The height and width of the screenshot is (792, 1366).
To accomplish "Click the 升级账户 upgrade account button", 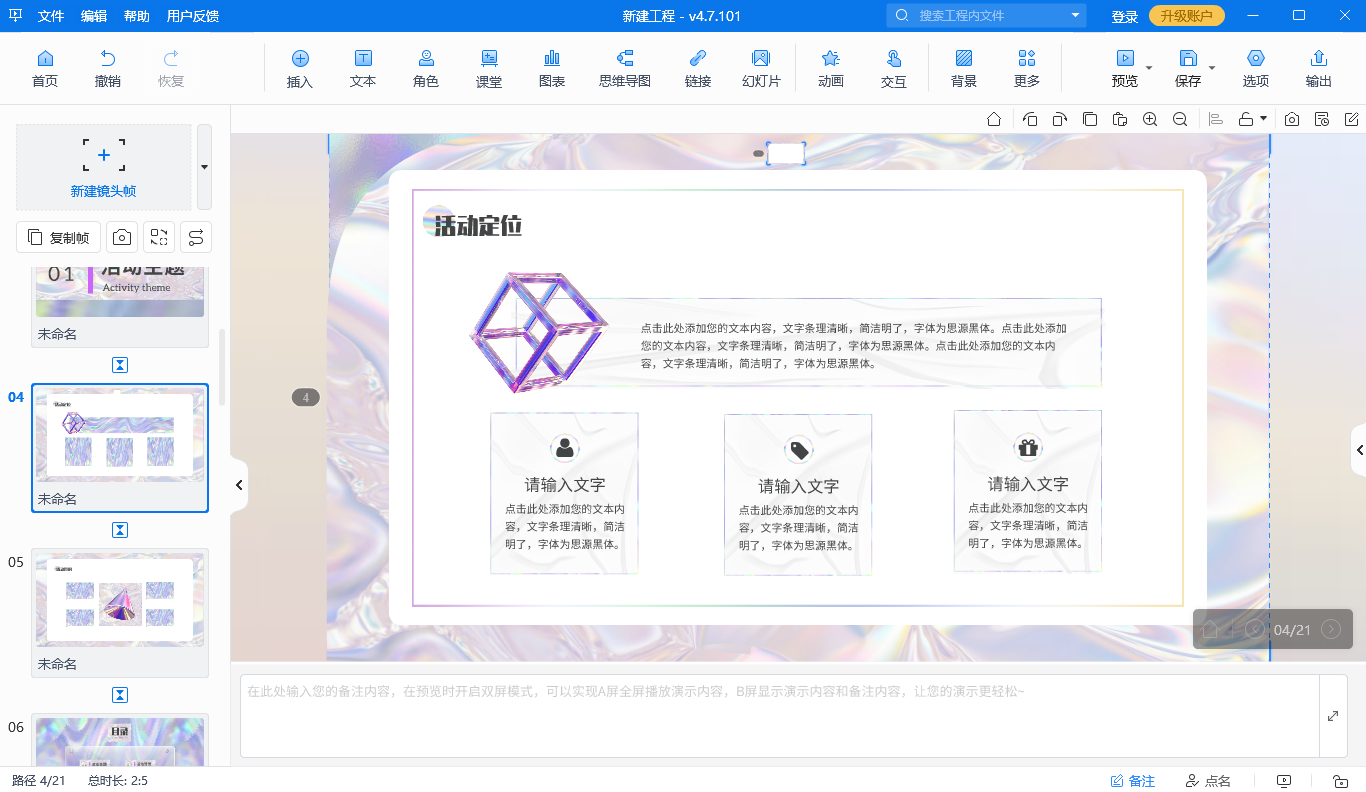I will [1187, 16].
